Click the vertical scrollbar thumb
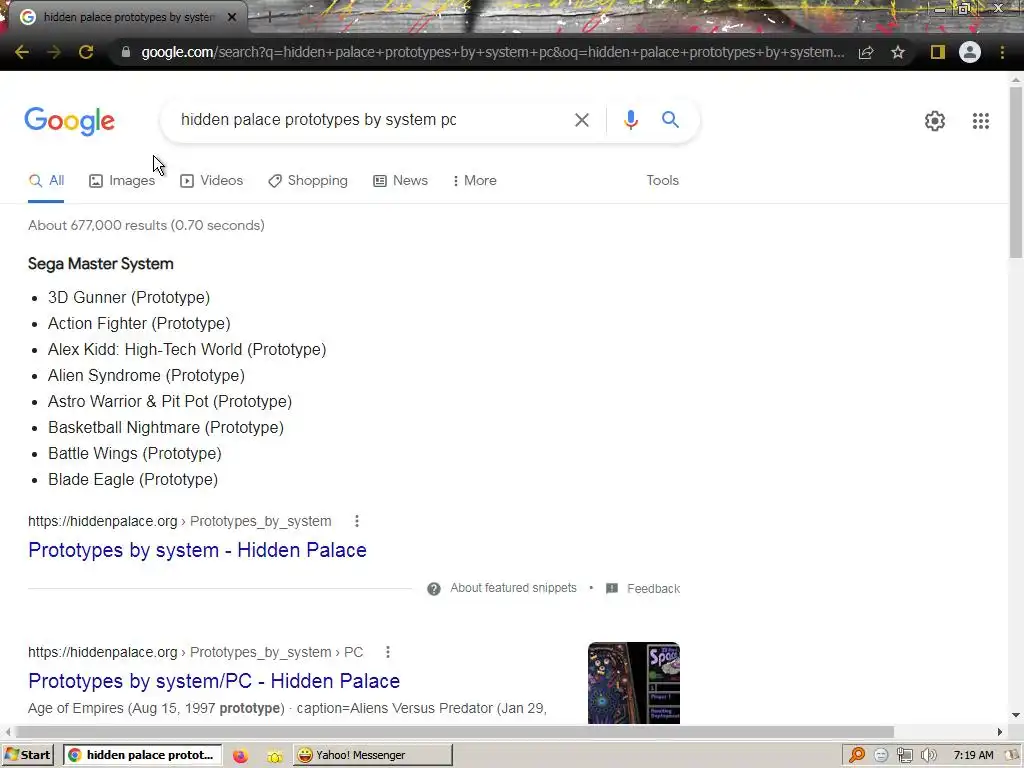The width and height of the screenshot is (1024, 768). click(x=1016, y=171)
